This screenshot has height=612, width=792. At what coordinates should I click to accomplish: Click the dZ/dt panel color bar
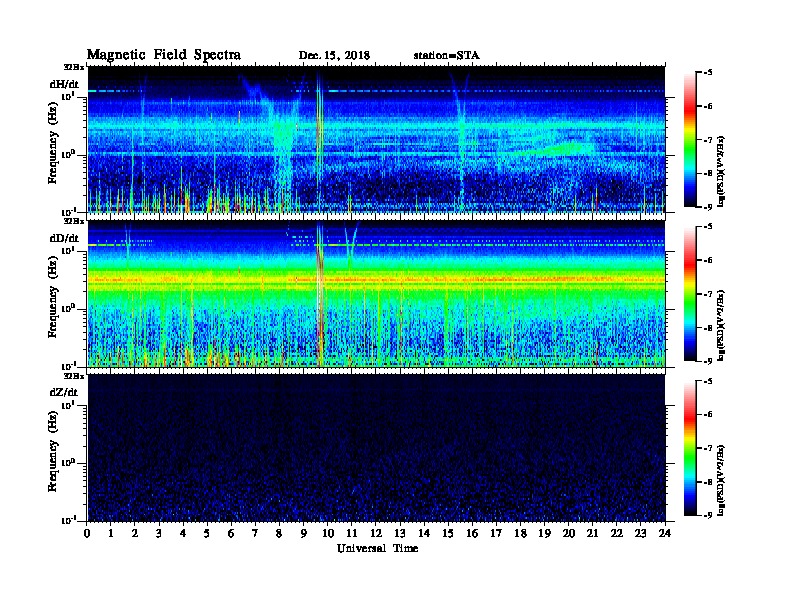(690, 448)
